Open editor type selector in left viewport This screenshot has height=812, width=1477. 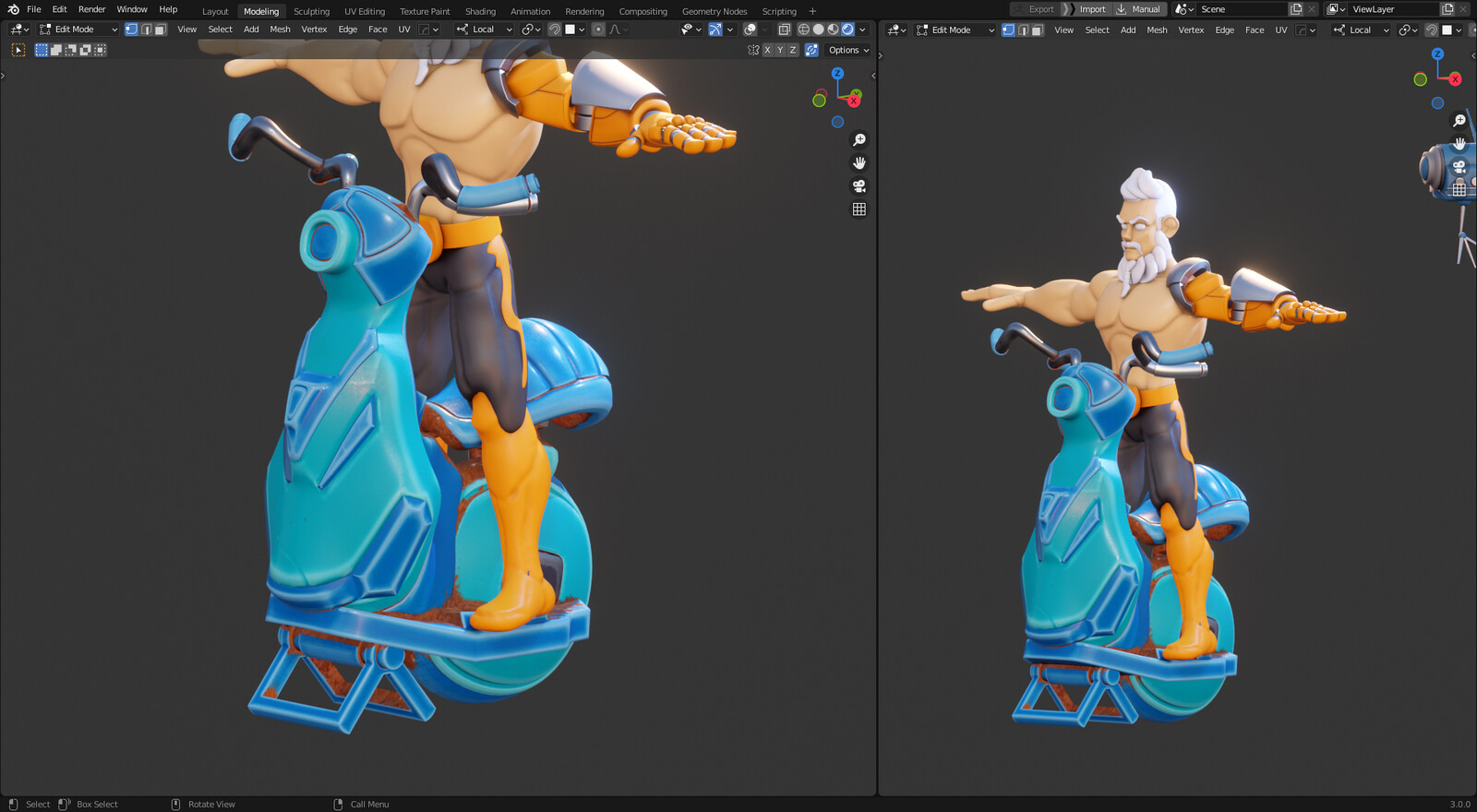[19, 30]
